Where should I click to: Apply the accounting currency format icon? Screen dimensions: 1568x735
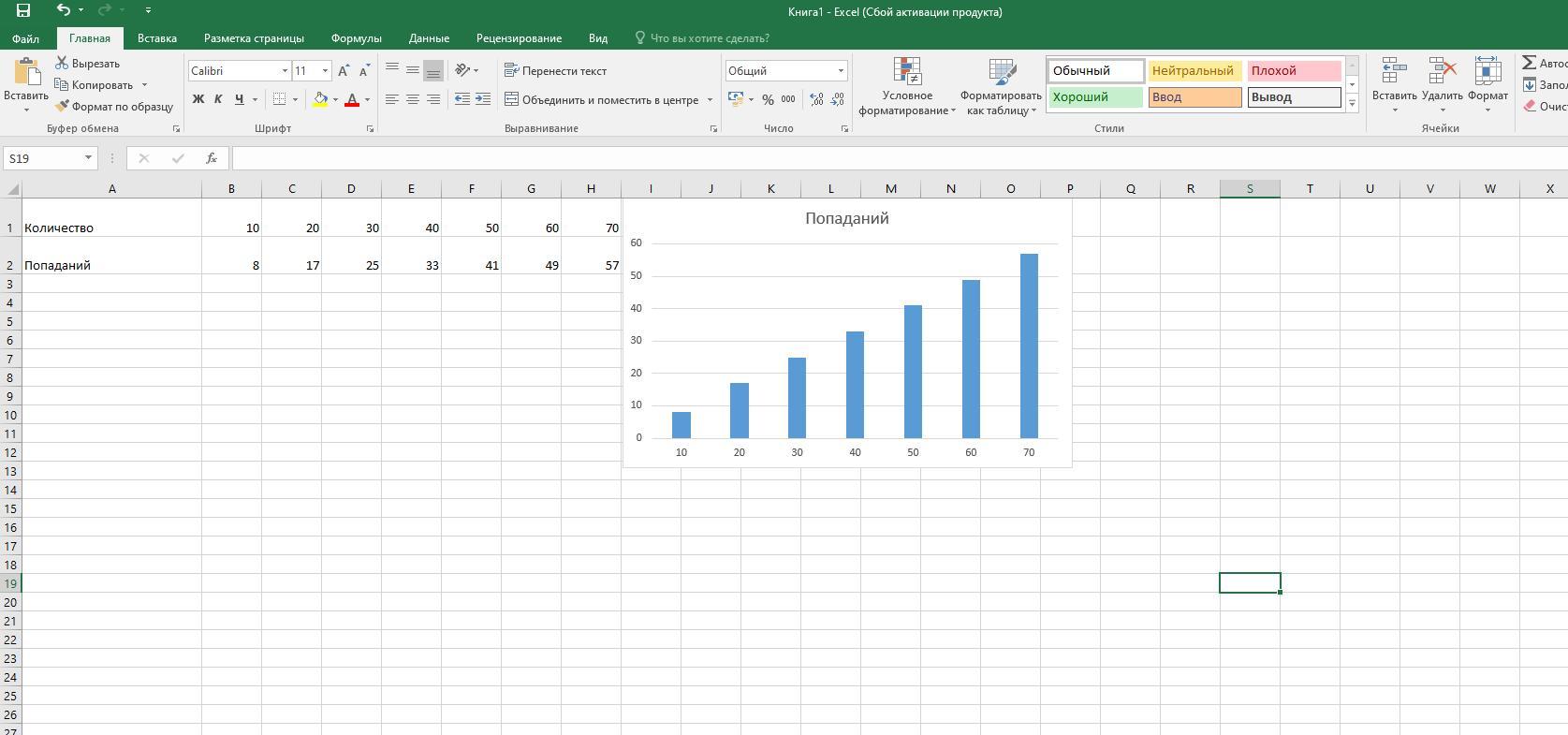735,99
